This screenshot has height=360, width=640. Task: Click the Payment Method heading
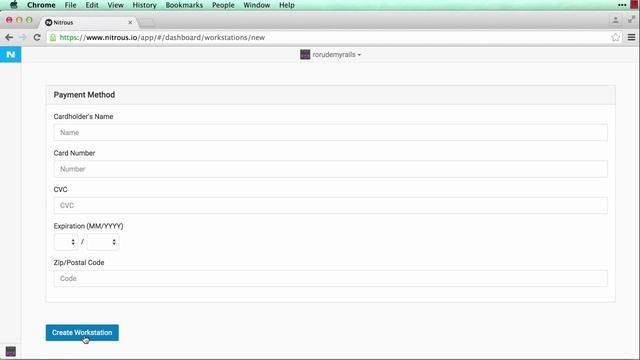pyautogui.click(x=84, y=95)
